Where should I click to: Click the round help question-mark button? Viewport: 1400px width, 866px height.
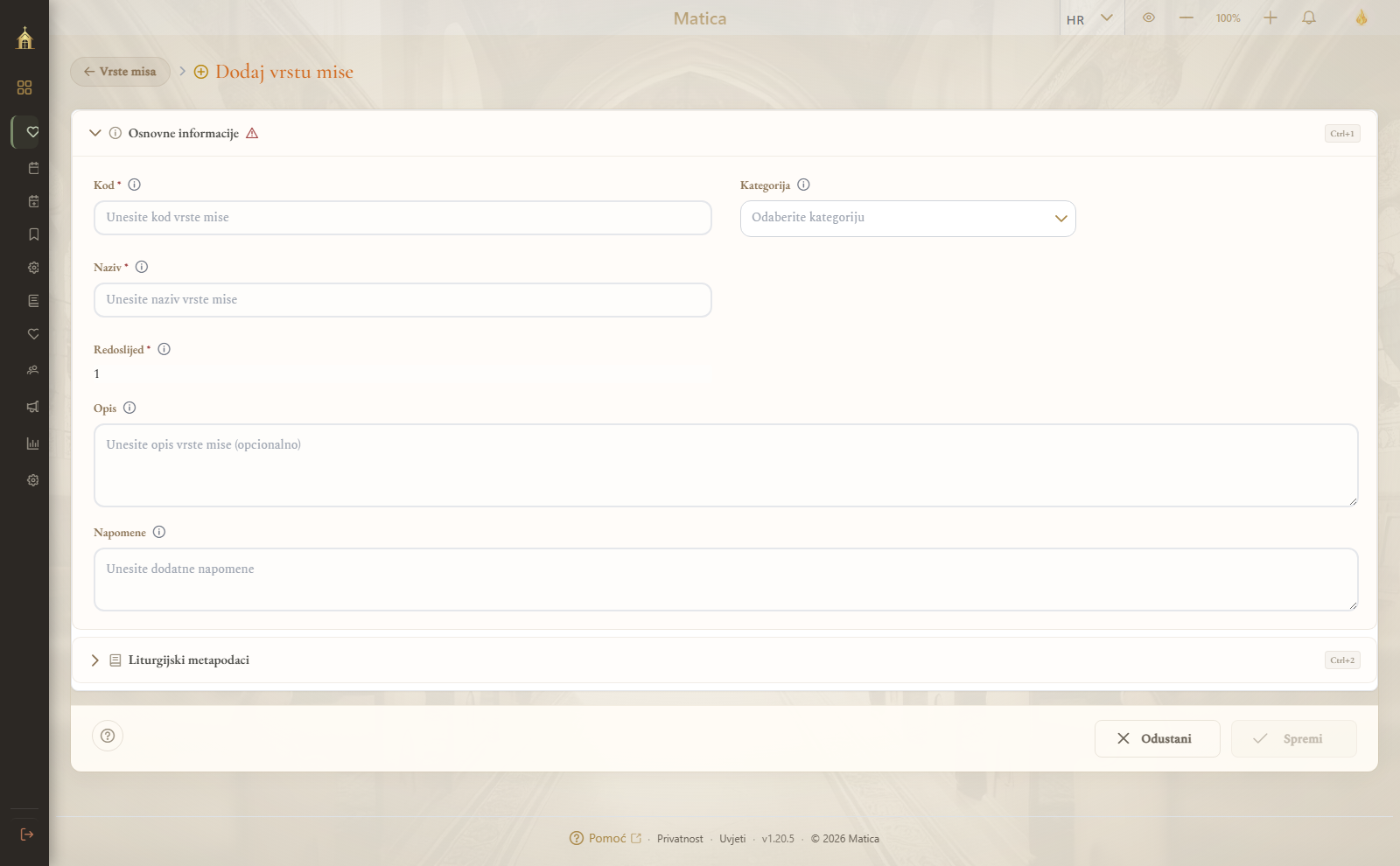pos(108,736)
